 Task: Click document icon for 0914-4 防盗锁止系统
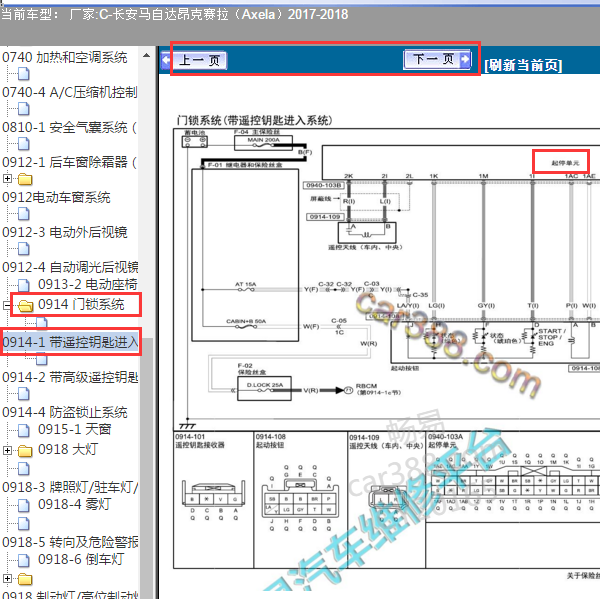click(x=24, y=394)
